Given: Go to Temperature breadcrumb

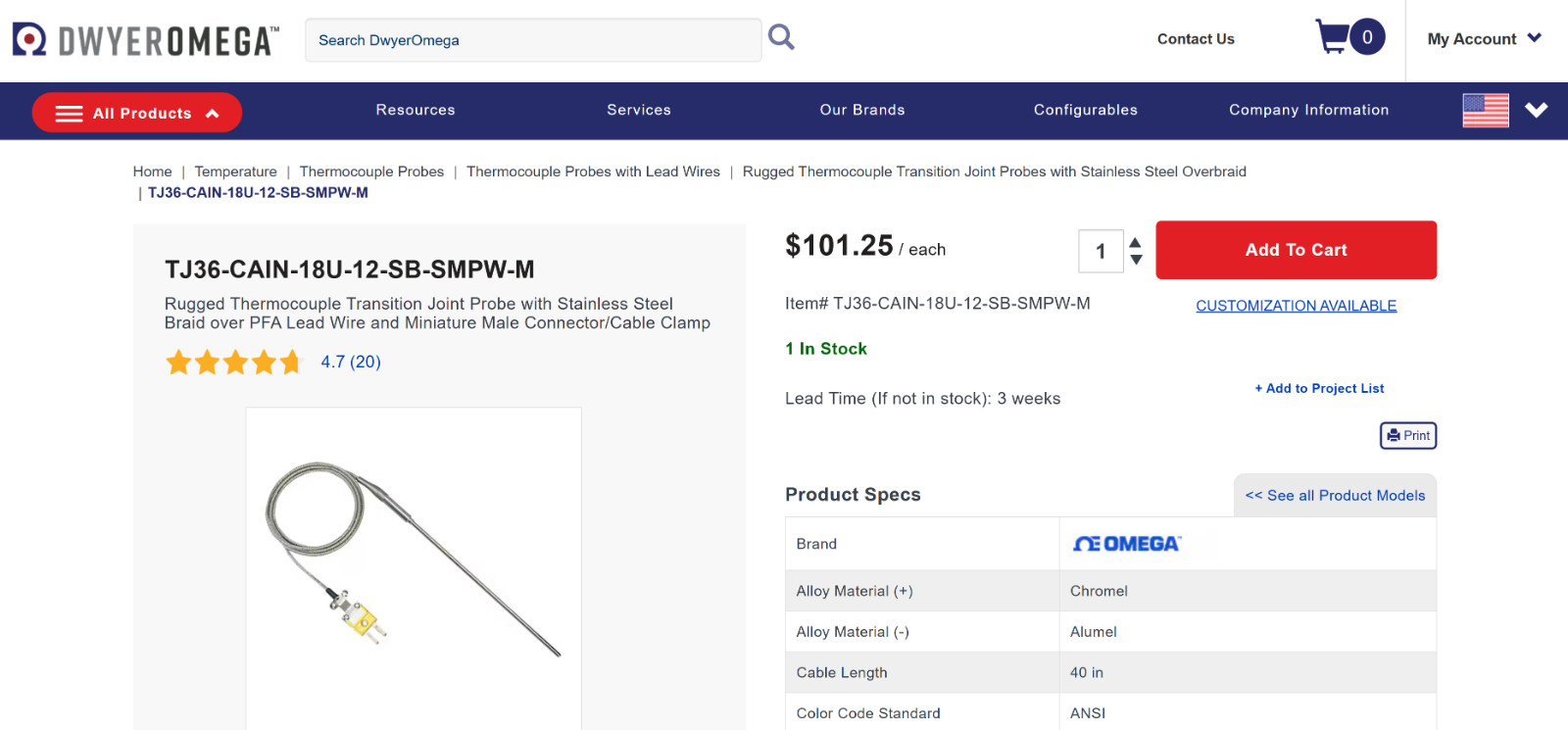Looking at the screenshot, I should point(235,171).
